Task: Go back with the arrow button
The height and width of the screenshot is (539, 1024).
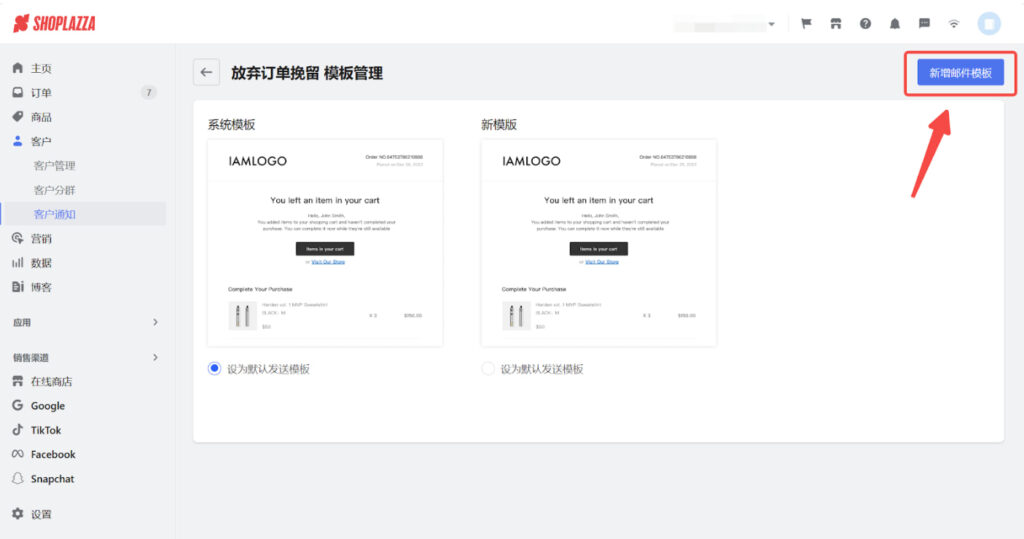Action: [206, 73]
